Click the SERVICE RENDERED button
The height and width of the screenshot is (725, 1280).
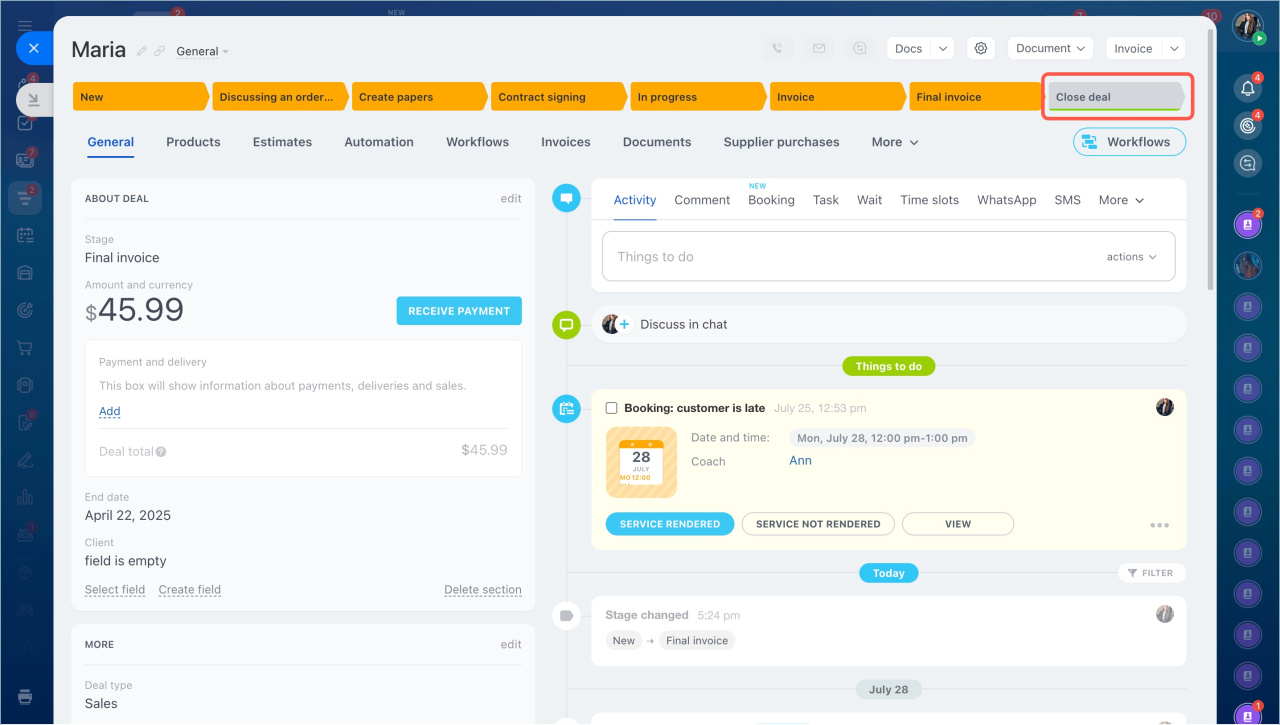click(x=669, y=524)
